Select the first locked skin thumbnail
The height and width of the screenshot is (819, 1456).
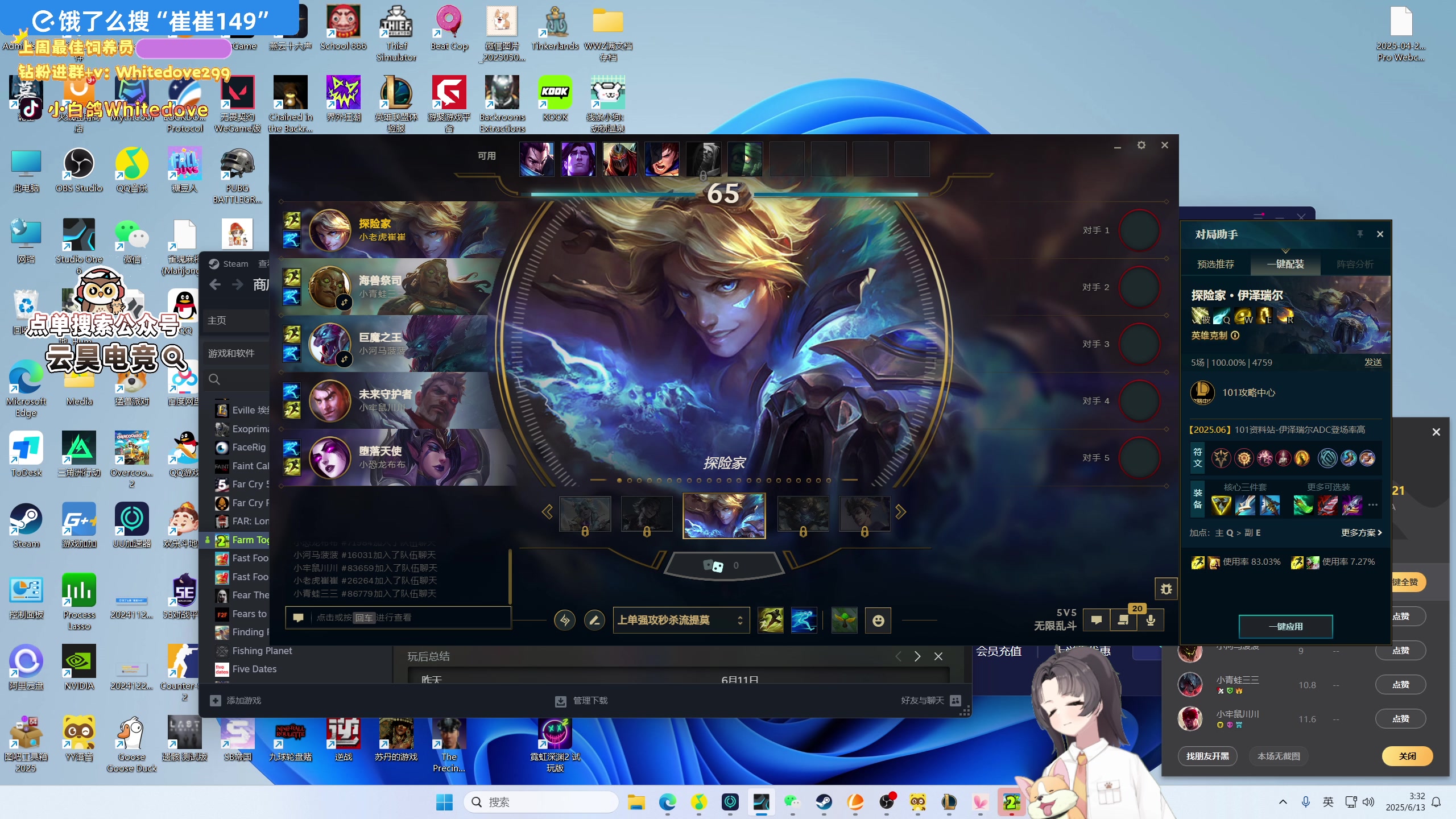pyautogui.click(x=585, y=514)
